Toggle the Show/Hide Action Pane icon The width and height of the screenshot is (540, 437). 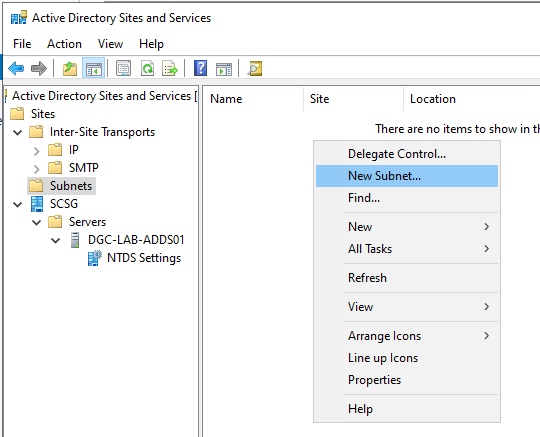point(224,69)
